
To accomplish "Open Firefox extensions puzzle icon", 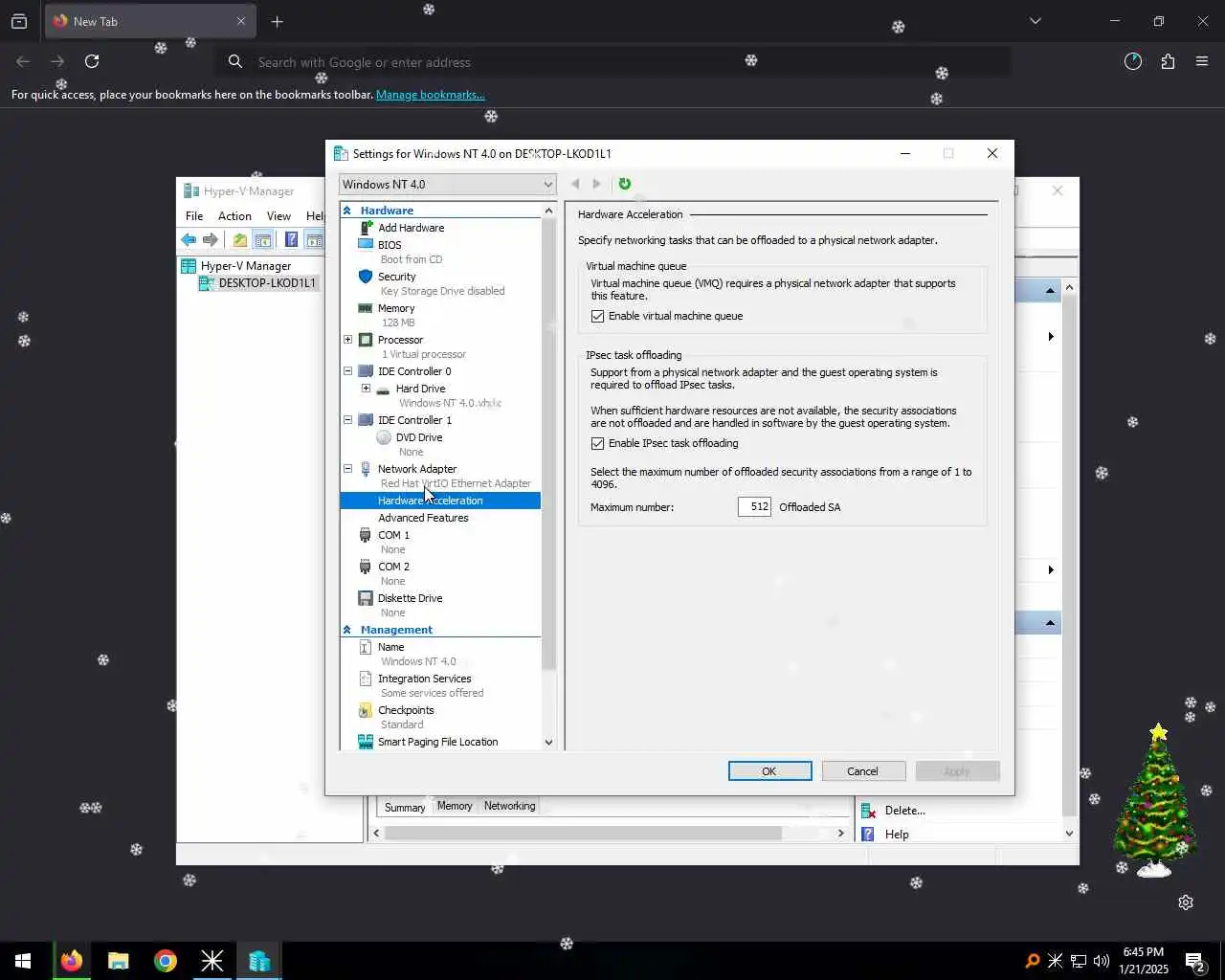I will pos(1168,61).
